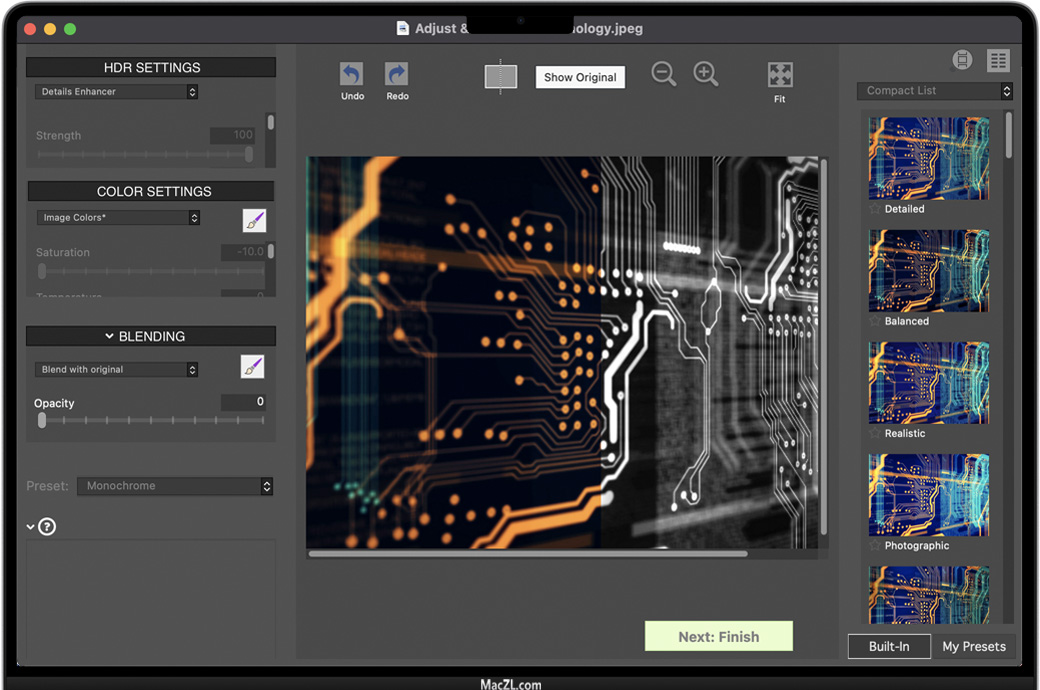Click the Show Original button
This screenshot has height=690, width=1040.
(580, 78)
